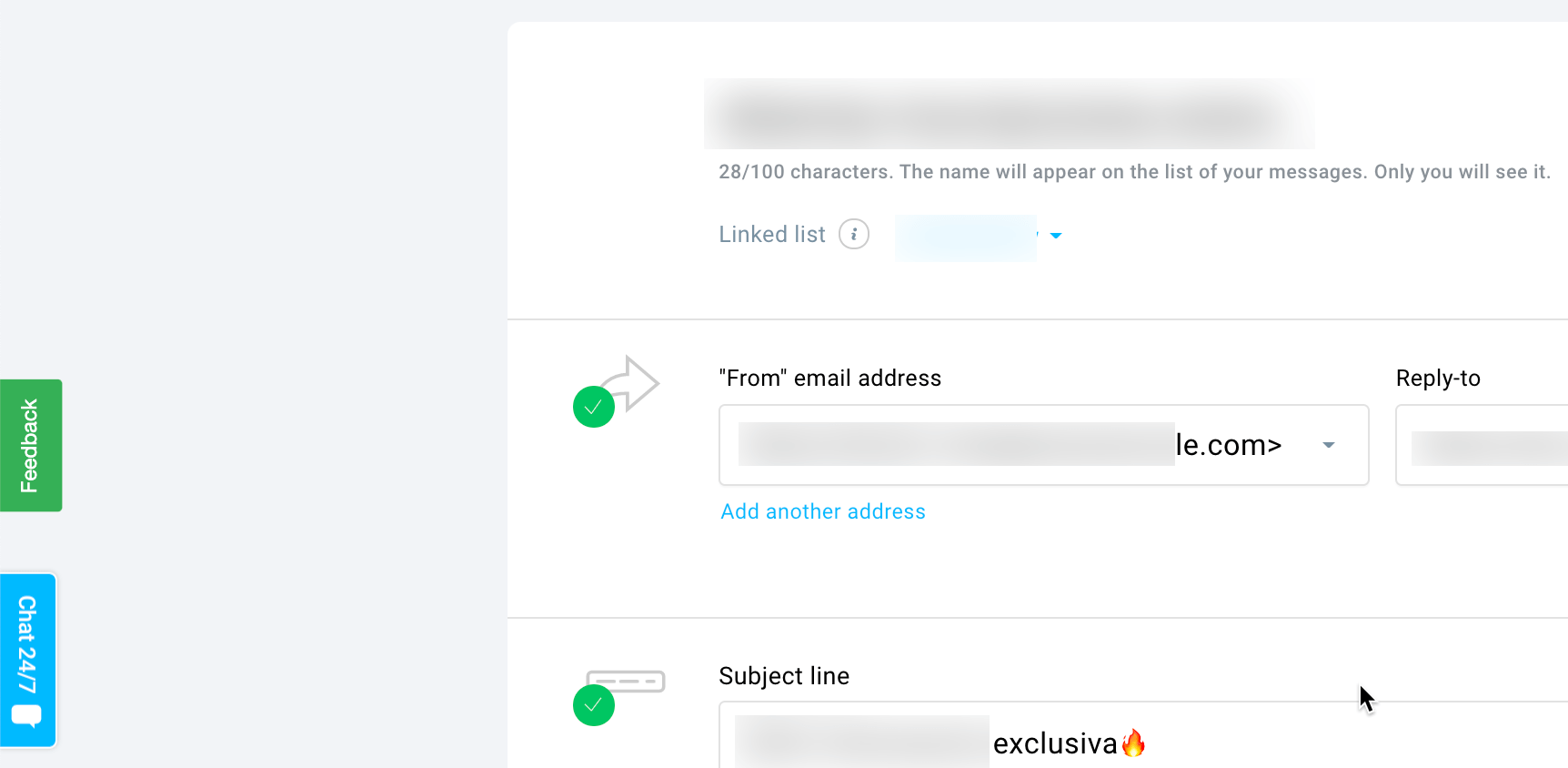
Task: Click the Add another address link
Action: coord(823,511)
